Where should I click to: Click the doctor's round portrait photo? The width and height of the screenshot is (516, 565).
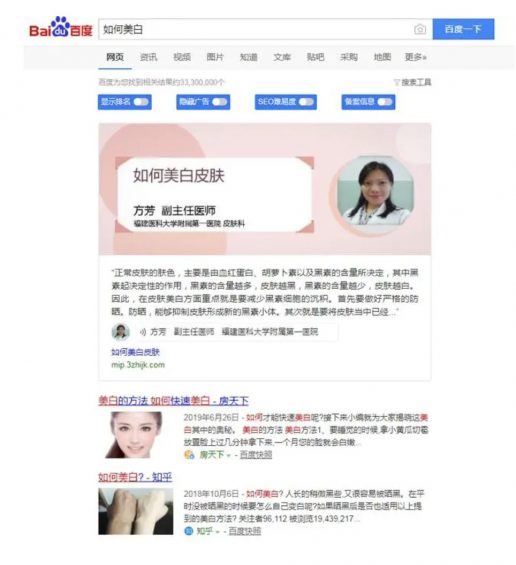(375, 191)
